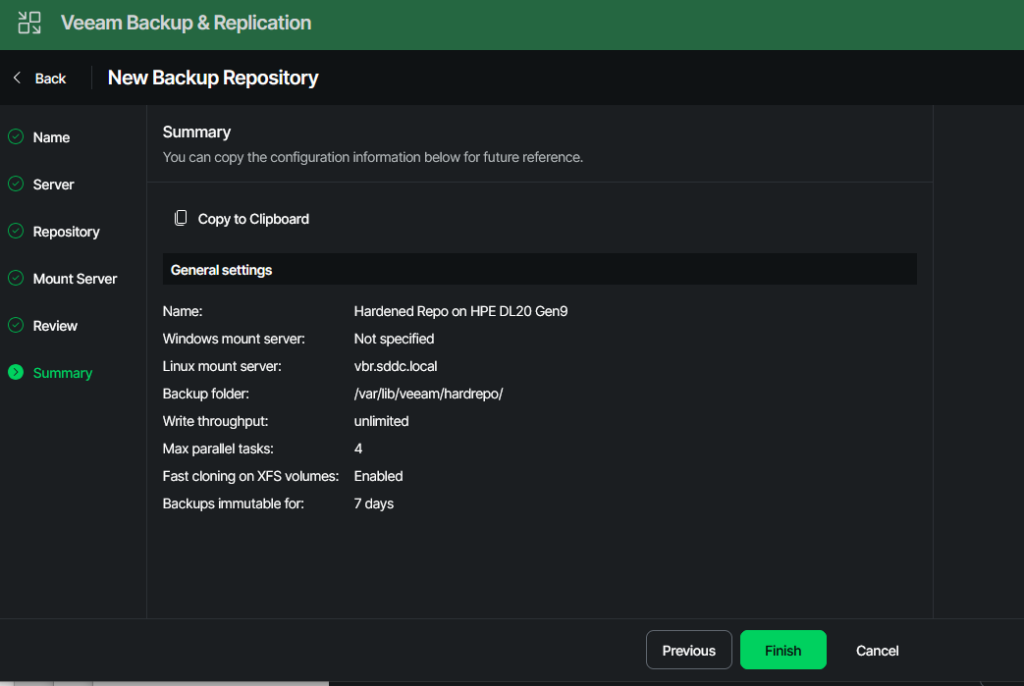Open the Server wizard step
Image resolution: width=1024 pixels, height=686 pixels.
tap(53, 185)
